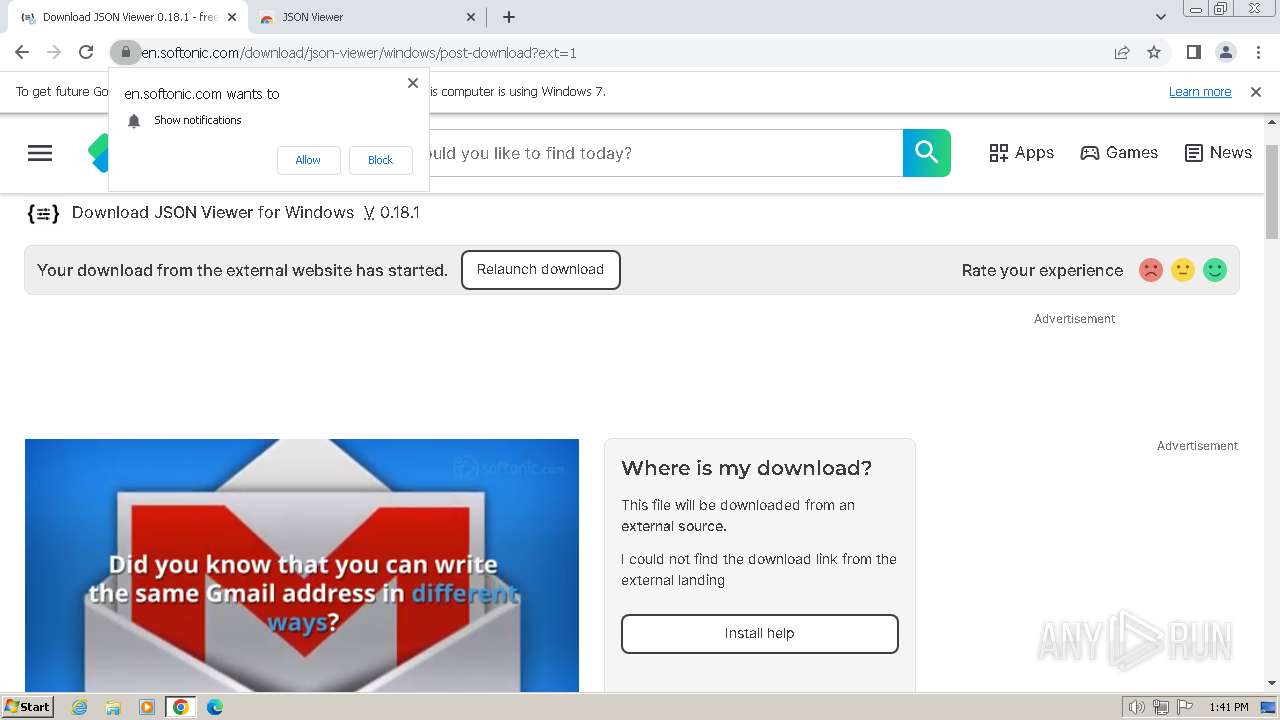Close the Download JSON Viewer tab

point(231,17)
